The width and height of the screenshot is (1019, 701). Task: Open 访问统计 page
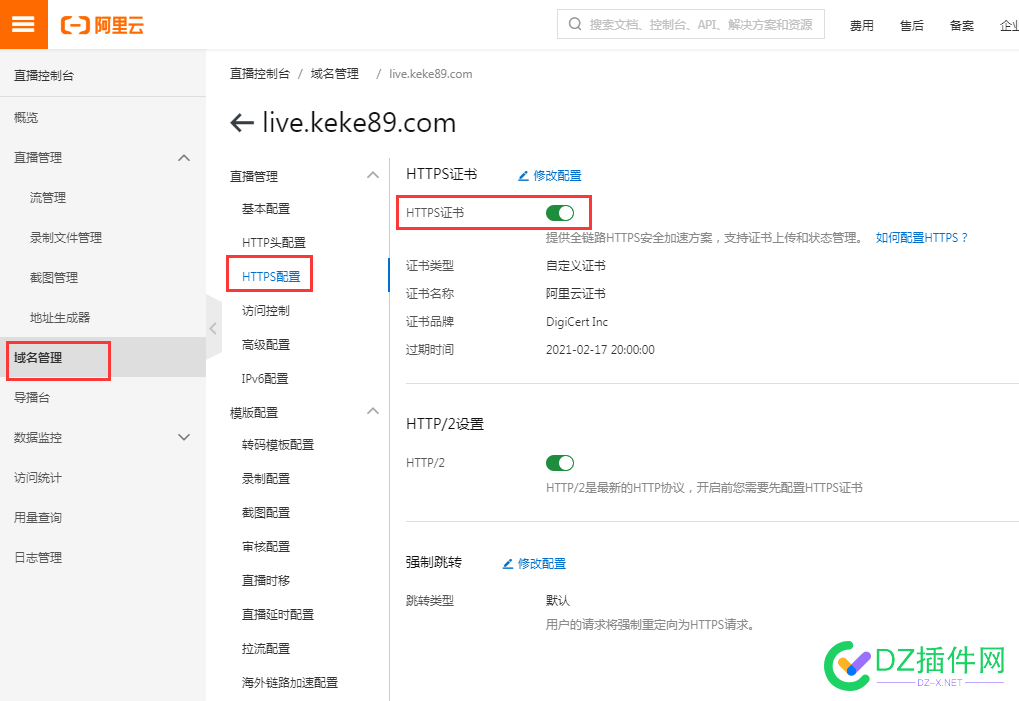pyautogui.click(x=38, y=478)
